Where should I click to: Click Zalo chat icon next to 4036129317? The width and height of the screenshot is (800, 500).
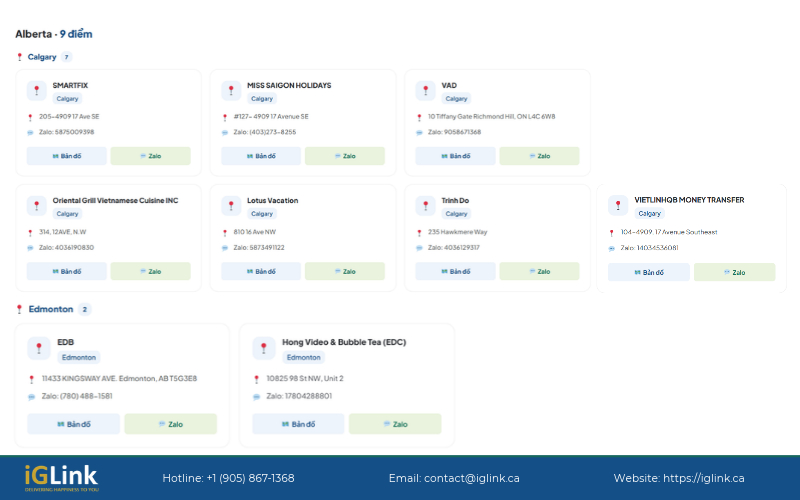(x=419, y=248)
